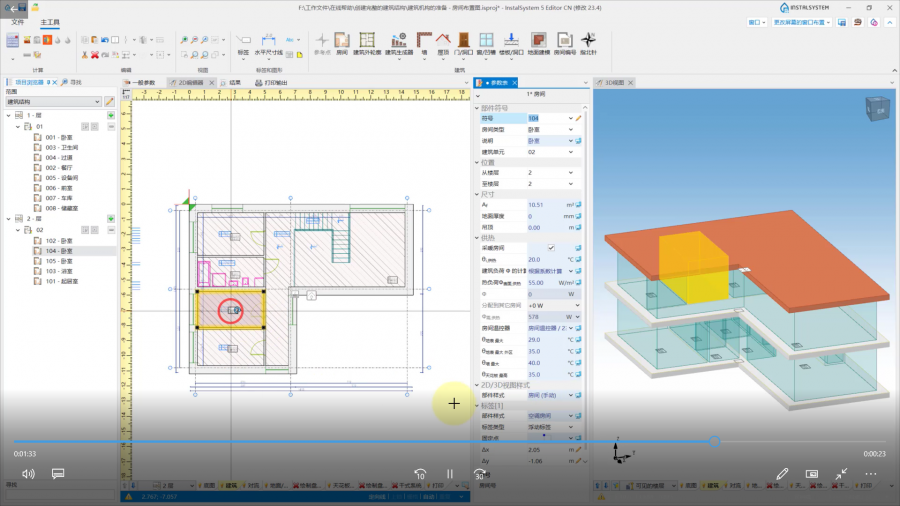Image resolution: width=900 pixels, height=506 pixels.
Task: Open the 建筑结构 dropdown in project browser
Action: (x=97, y=102)
